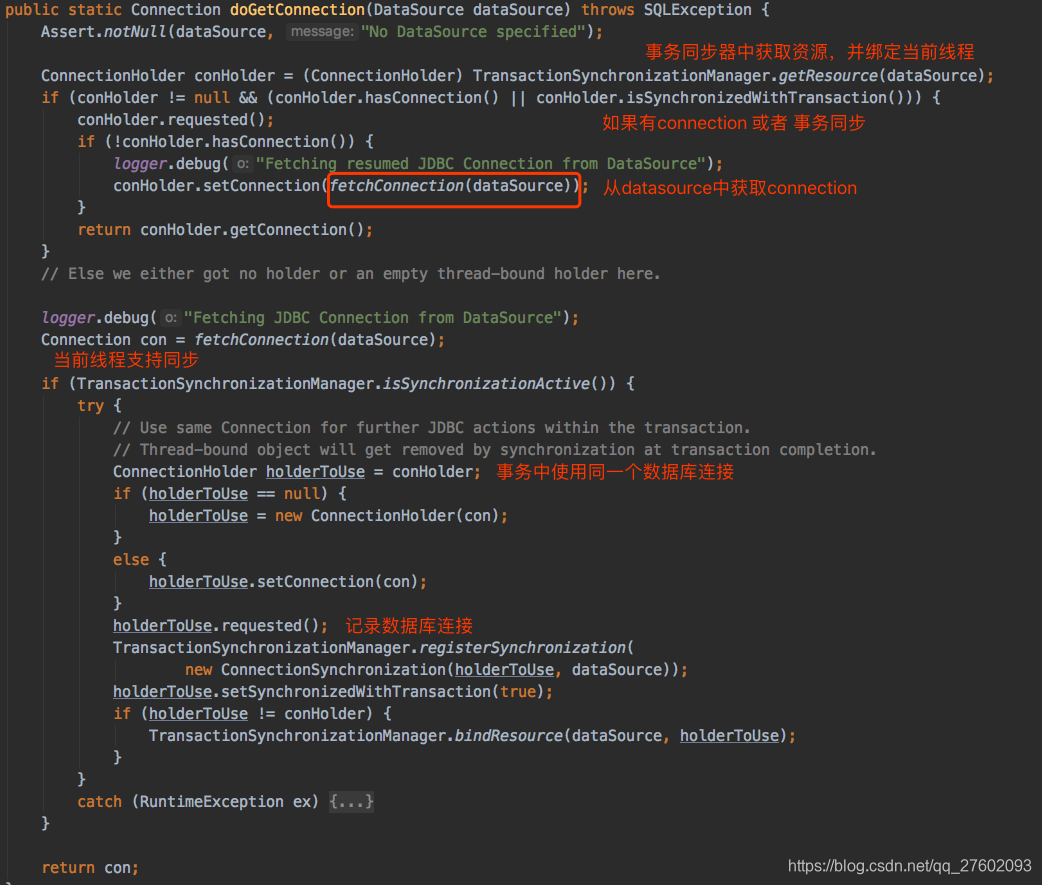This screenshot has width=1042, height=885.
Task: Click null in 'holderToUse == null'
Action: point(302,494)
